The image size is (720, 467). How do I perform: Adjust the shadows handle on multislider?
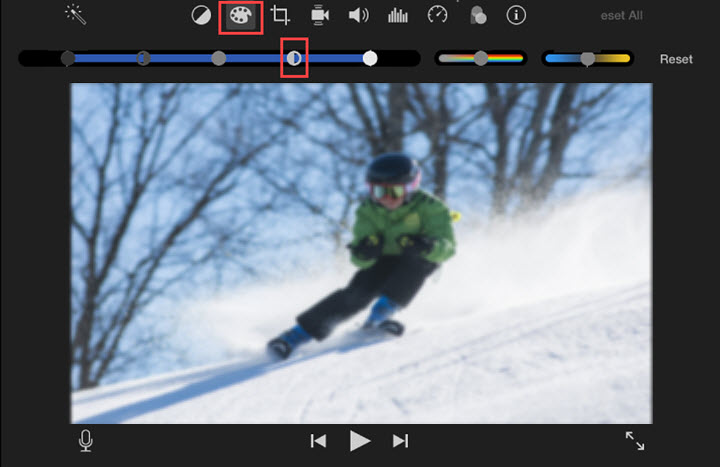pos(68,58)
